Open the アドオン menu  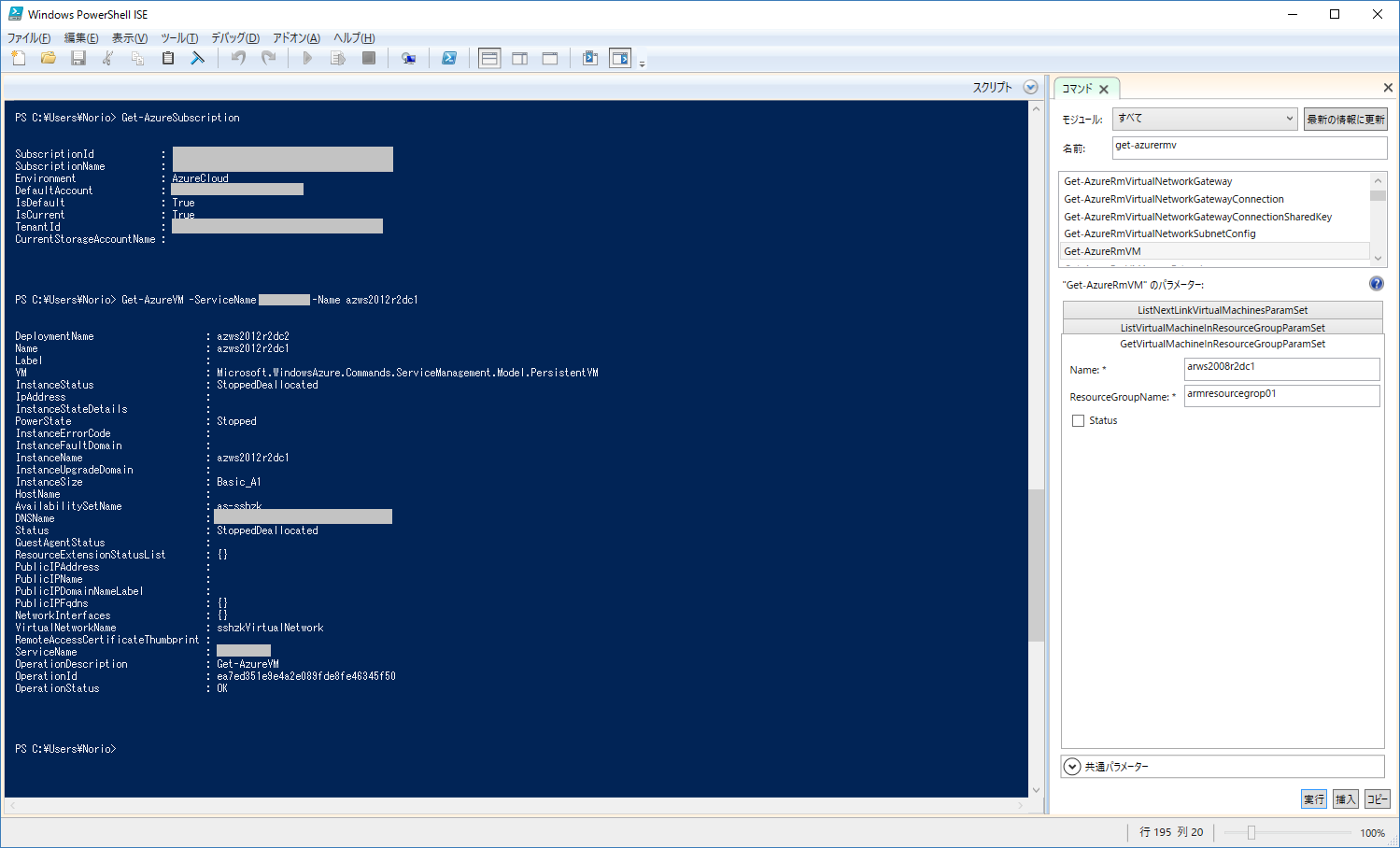(296, 38)
